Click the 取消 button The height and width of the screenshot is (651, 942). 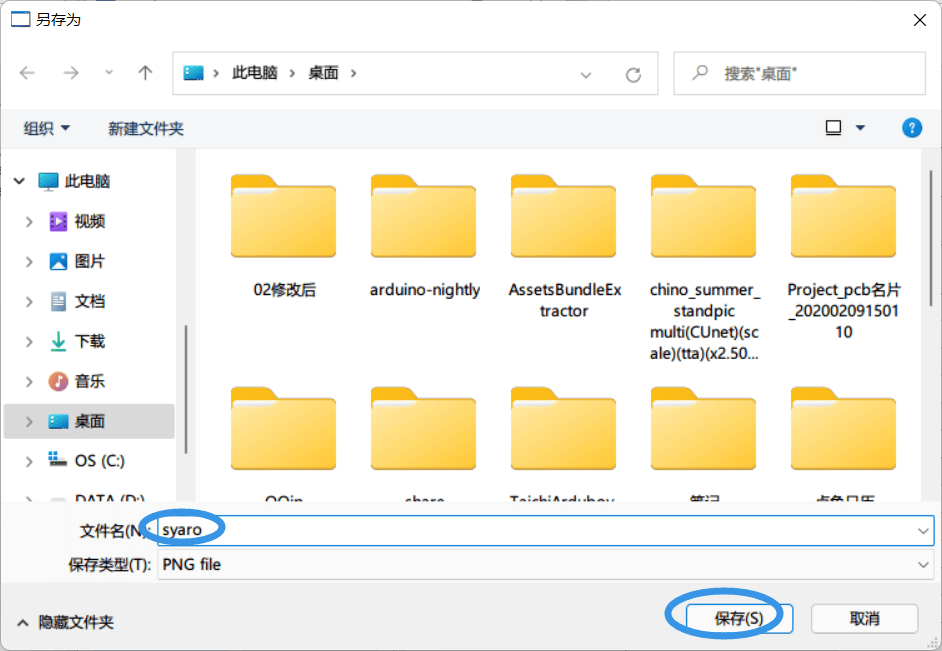865,619
